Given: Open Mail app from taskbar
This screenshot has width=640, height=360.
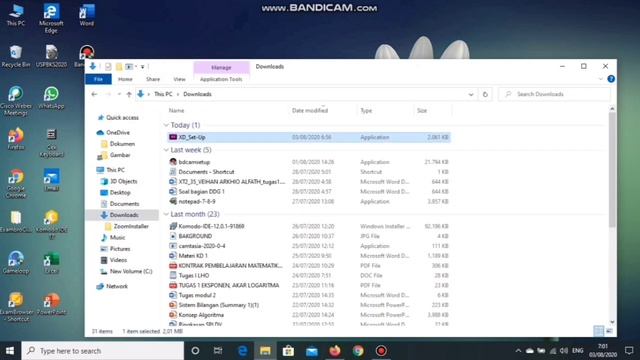Looking at the screenshot, I should [x=312, y=351].
